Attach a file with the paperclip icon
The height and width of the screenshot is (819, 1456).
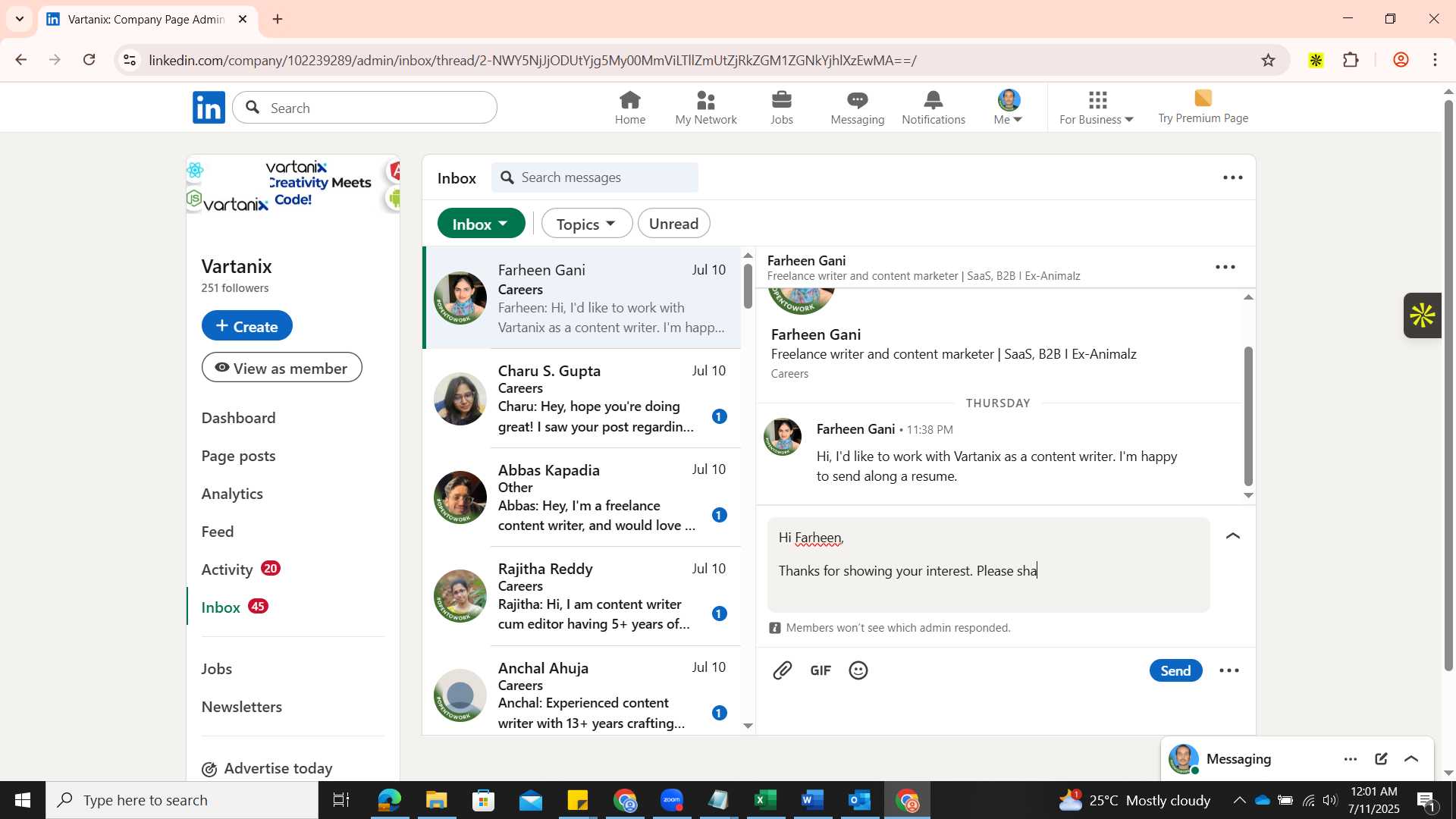point(783,670)
